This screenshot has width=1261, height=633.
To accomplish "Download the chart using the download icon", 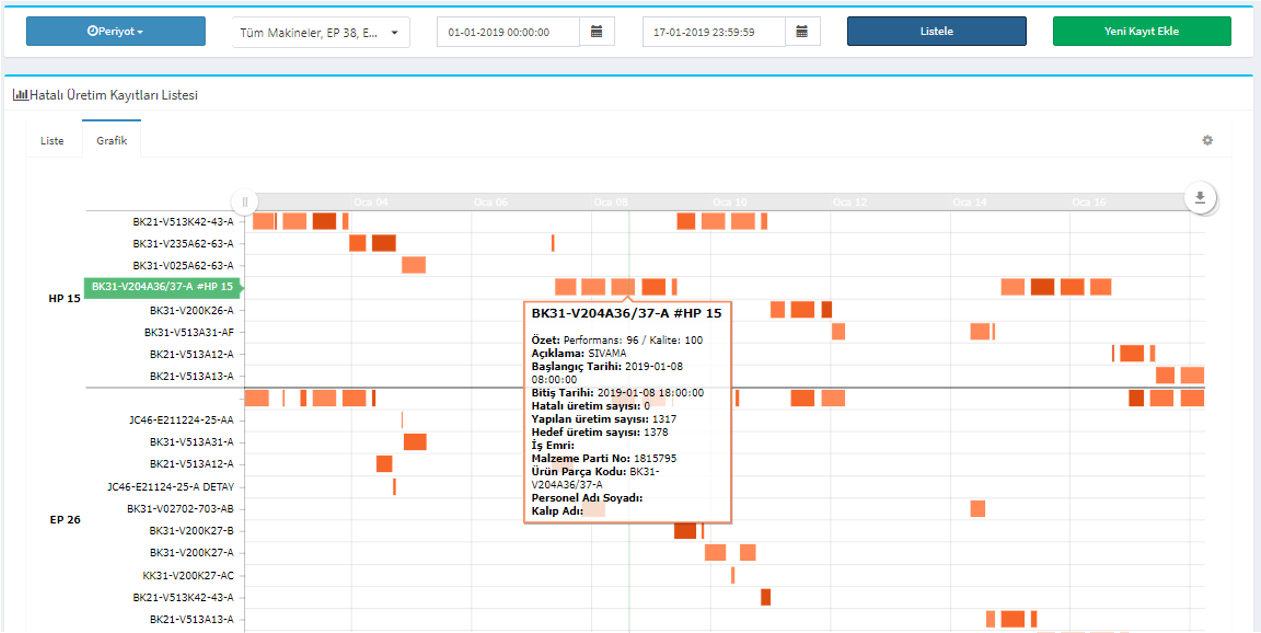I will pyautogui.click(x=1200, y=197).
